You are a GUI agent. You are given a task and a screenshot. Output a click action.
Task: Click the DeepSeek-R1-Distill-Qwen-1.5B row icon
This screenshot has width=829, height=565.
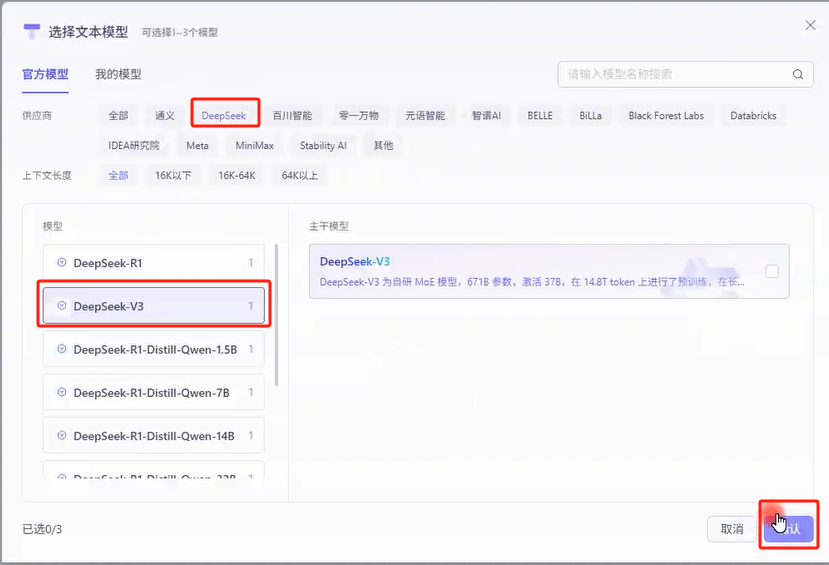coord(62,349)
